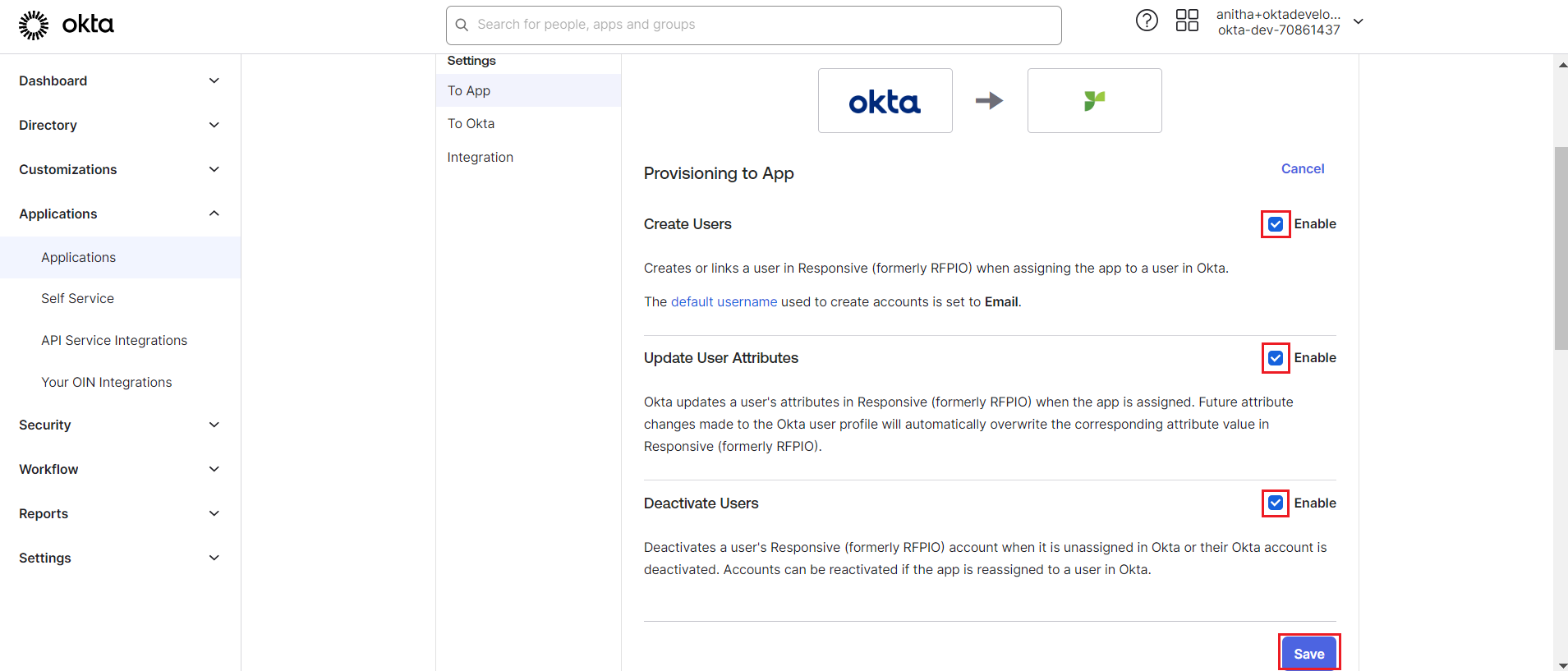Expand the Workflow menu chevron
Viewport: 1568px width, 671px height.
coord(214,469)
